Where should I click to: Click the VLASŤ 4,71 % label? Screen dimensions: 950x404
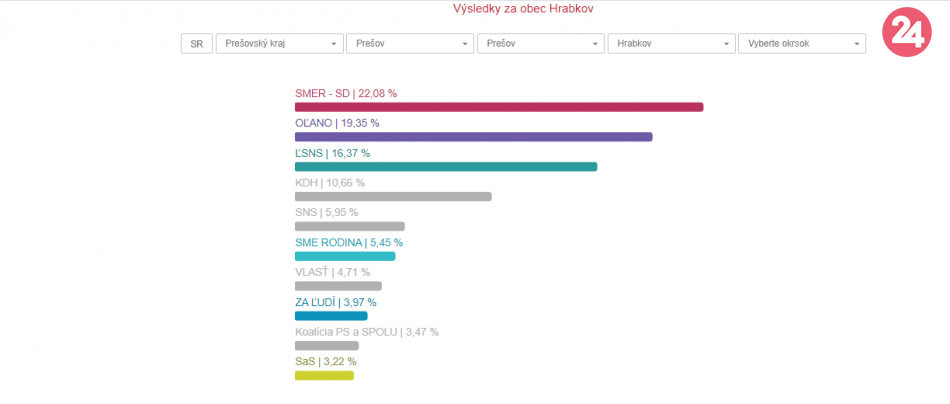click(332, 272)
